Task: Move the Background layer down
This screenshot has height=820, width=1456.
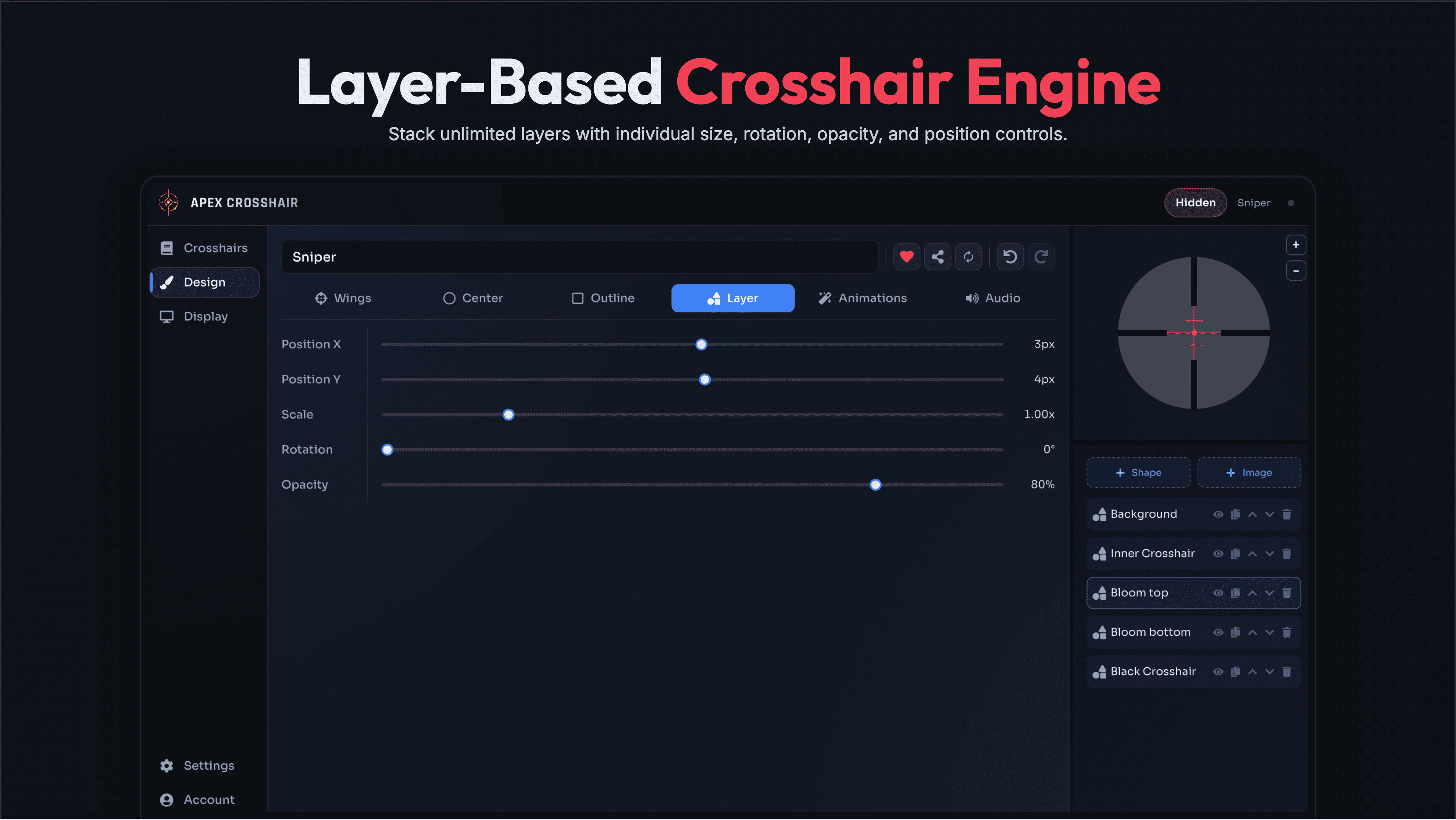Action: point(1270,515)
